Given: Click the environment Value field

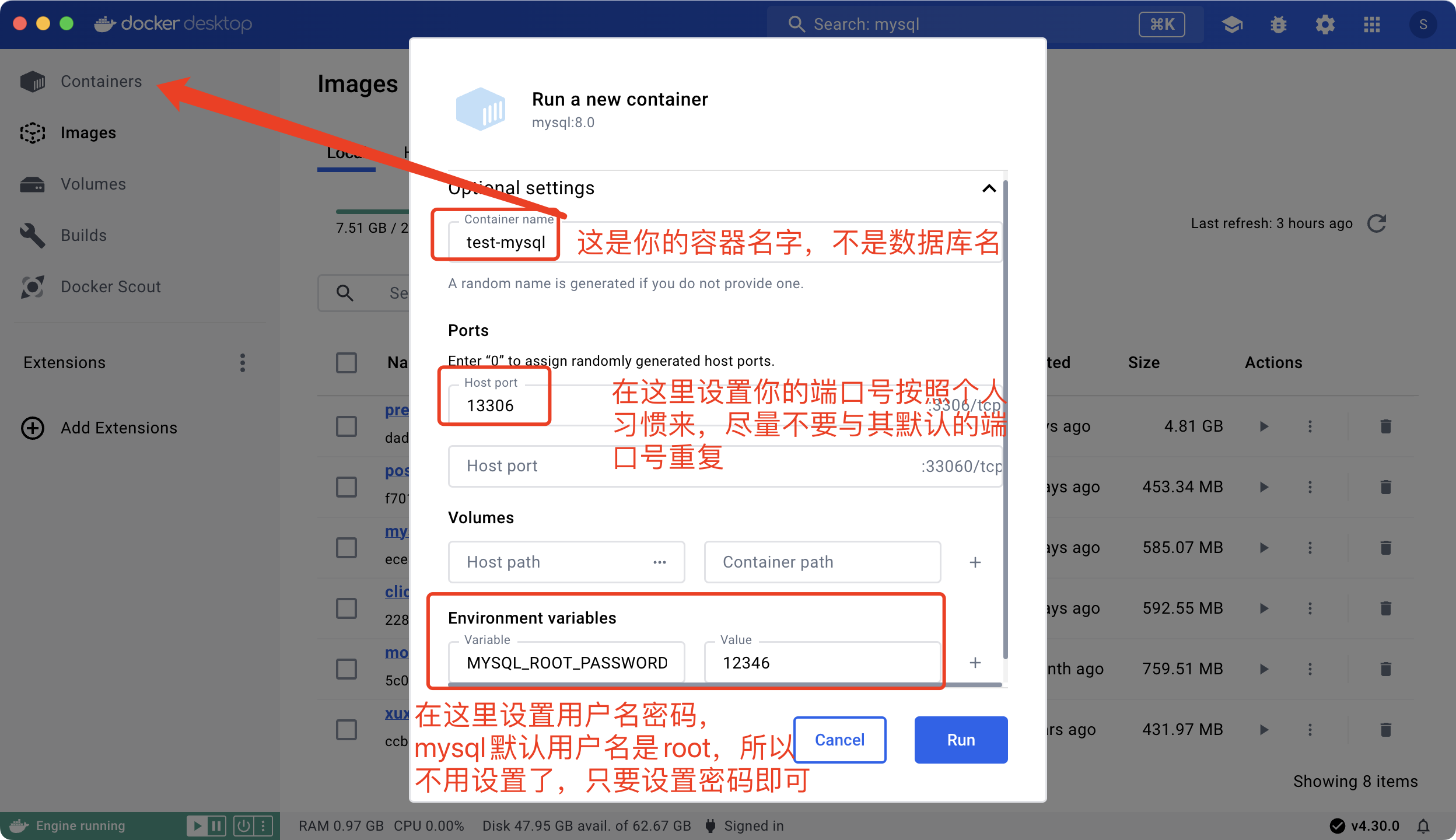Looking at the screenshot, I should 822,663.
